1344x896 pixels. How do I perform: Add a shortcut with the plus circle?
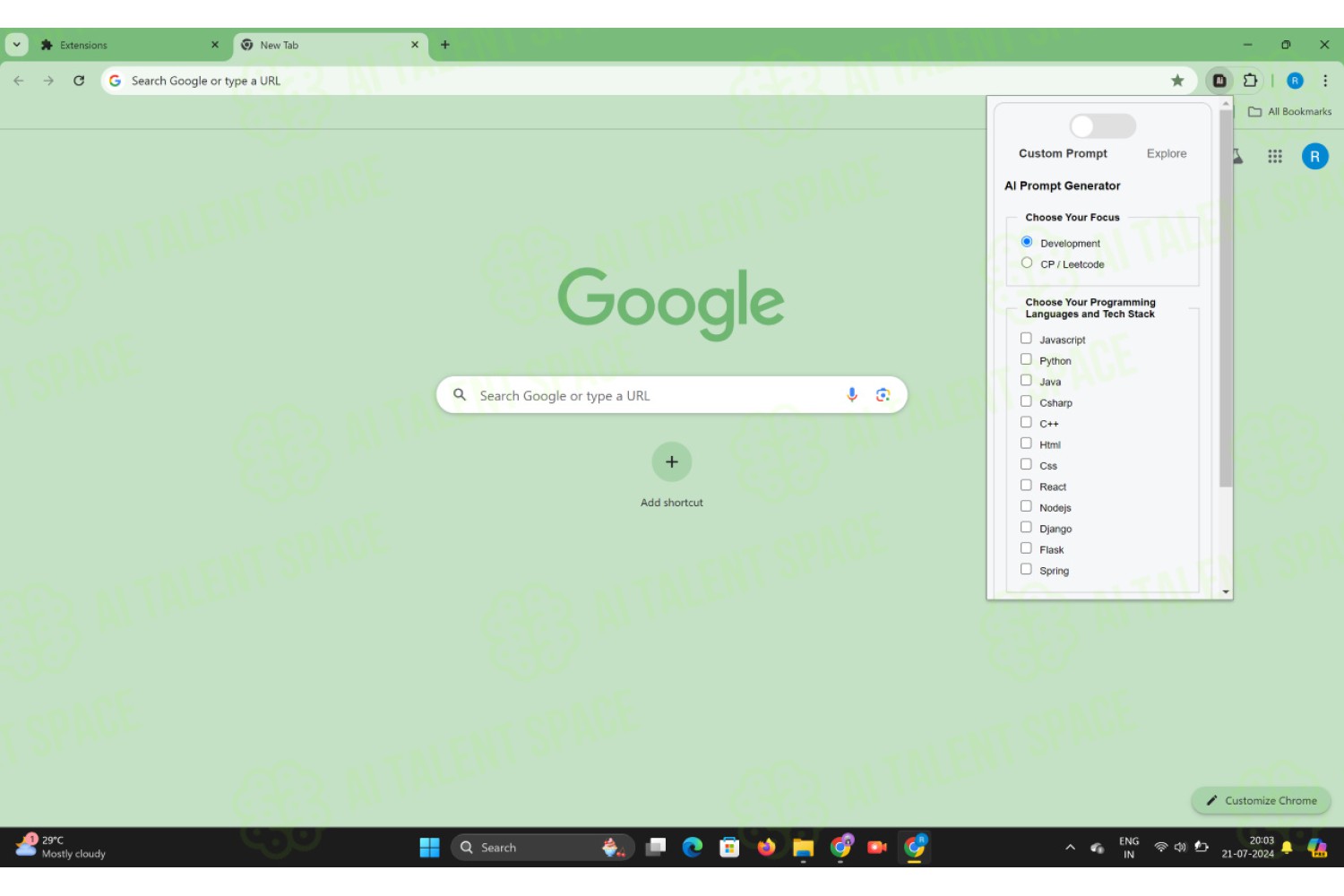[x=672, y=462]
